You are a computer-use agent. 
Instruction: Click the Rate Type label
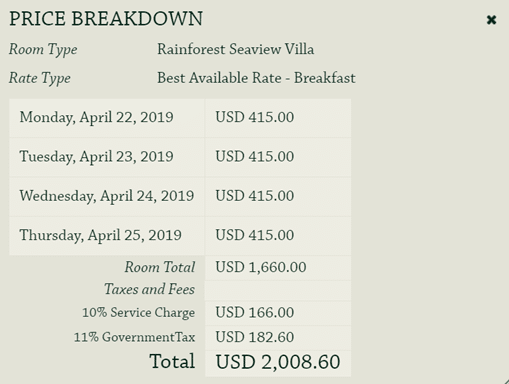pyautogui.click(x=40, y=79)
